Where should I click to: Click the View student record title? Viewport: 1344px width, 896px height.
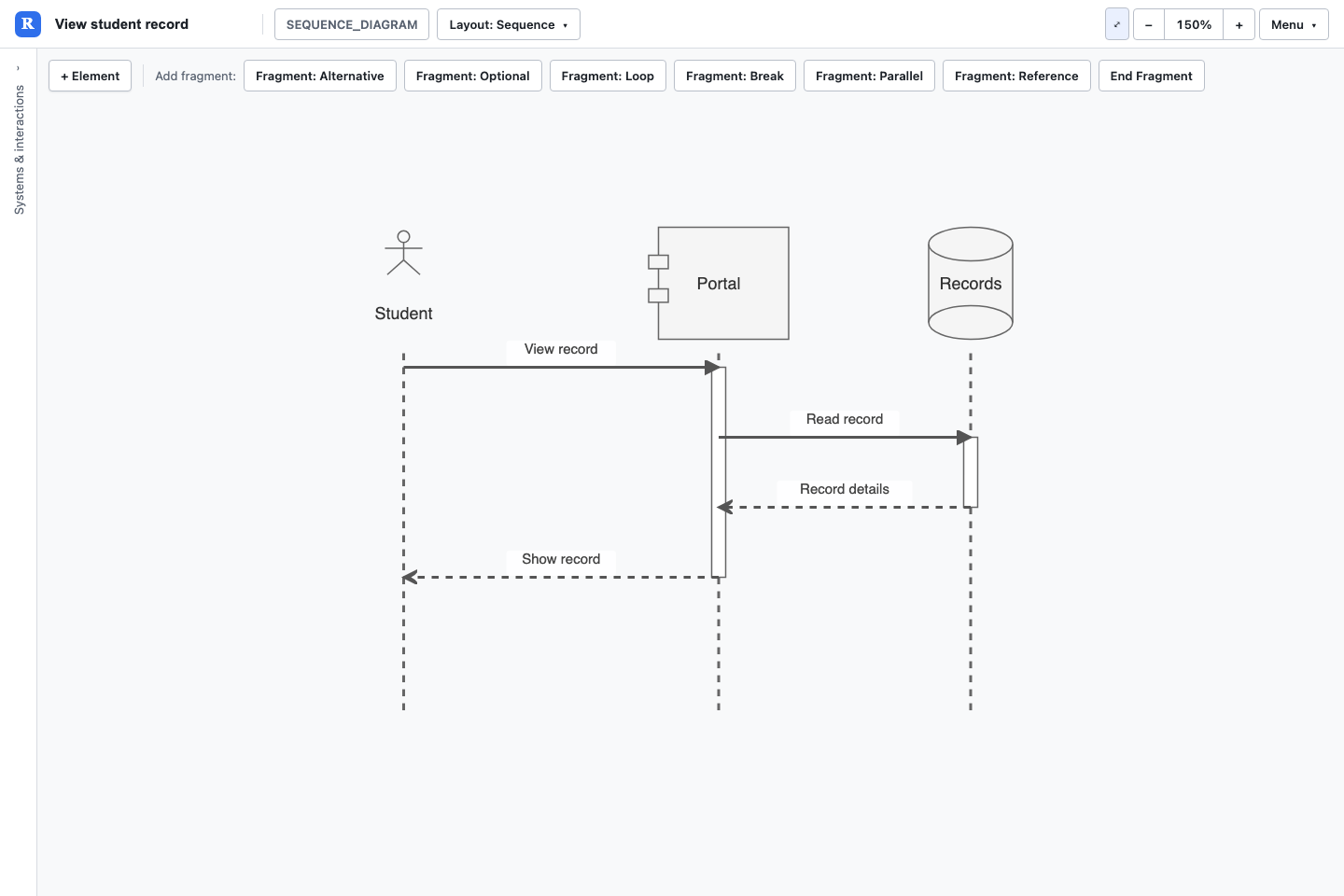pyautogui.click(x=121, y=24)
